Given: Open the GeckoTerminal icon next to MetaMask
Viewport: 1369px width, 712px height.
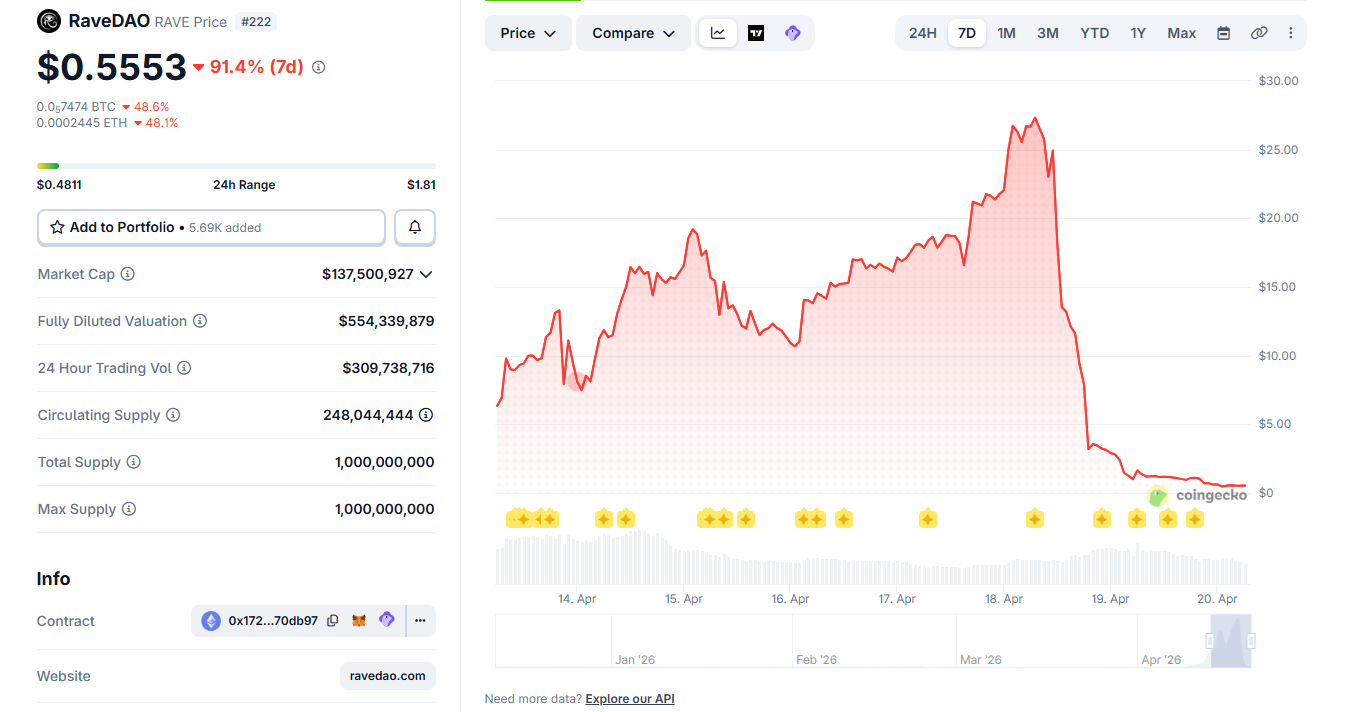Looking at the screenshot, I should [387, 620].
